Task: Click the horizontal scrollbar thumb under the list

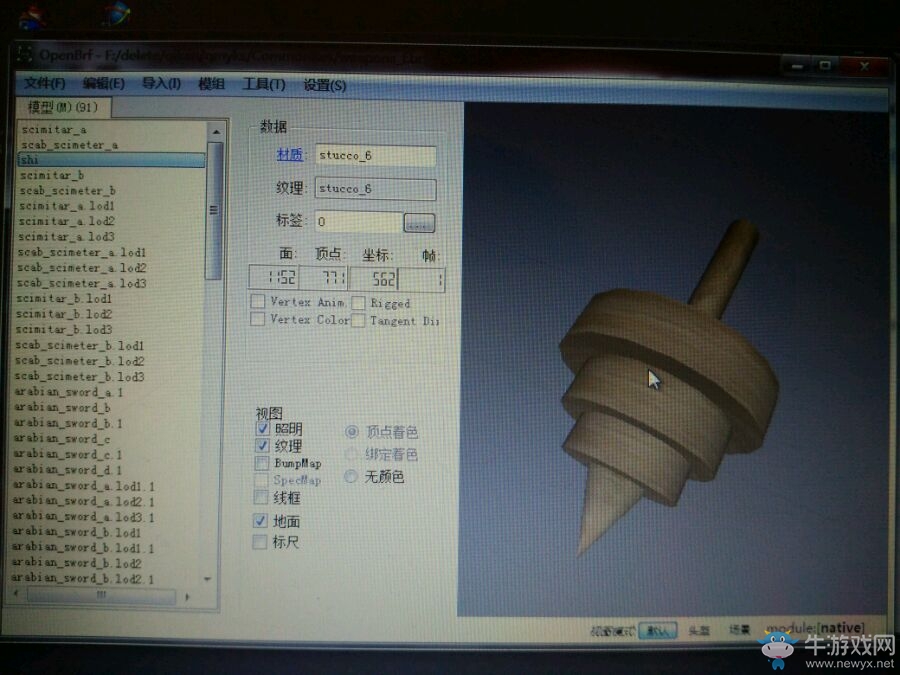Action: tap(101, 595)
